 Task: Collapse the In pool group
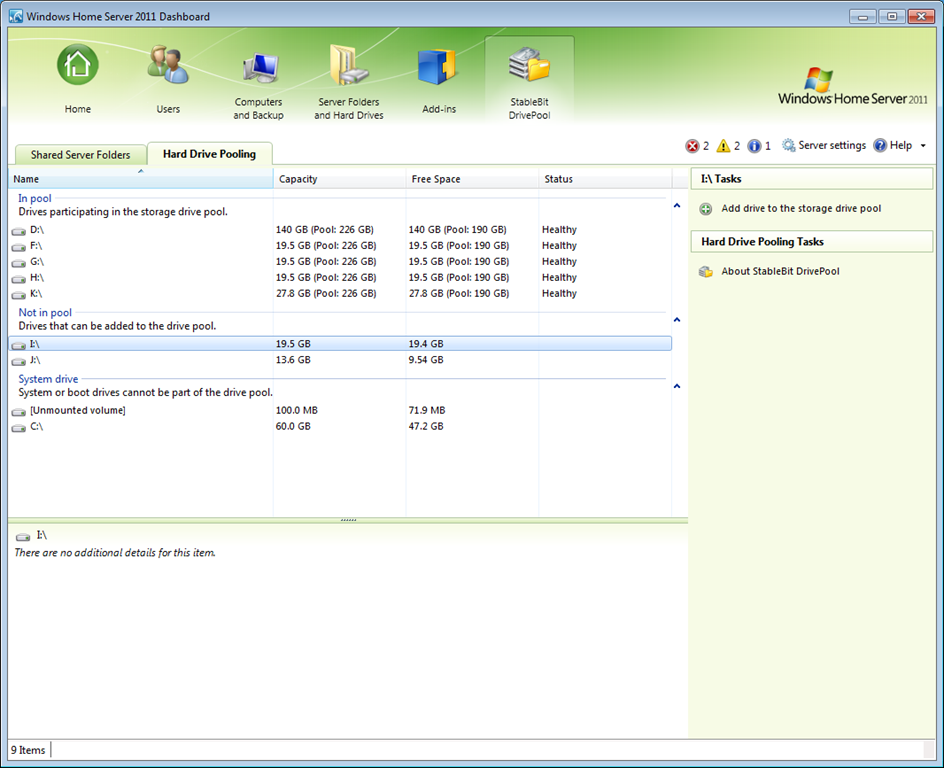tap(677, 206)
